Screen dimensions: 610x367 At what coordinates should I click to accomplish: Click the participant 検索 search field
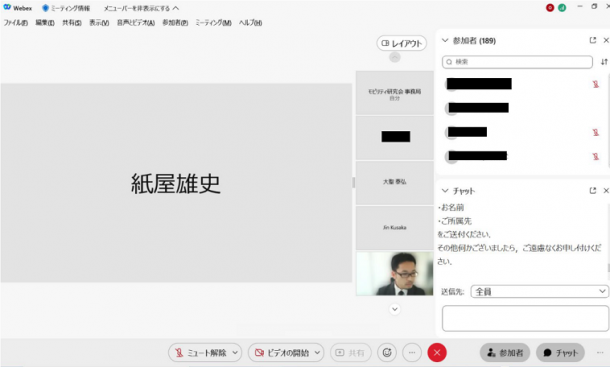coord(517,62)
